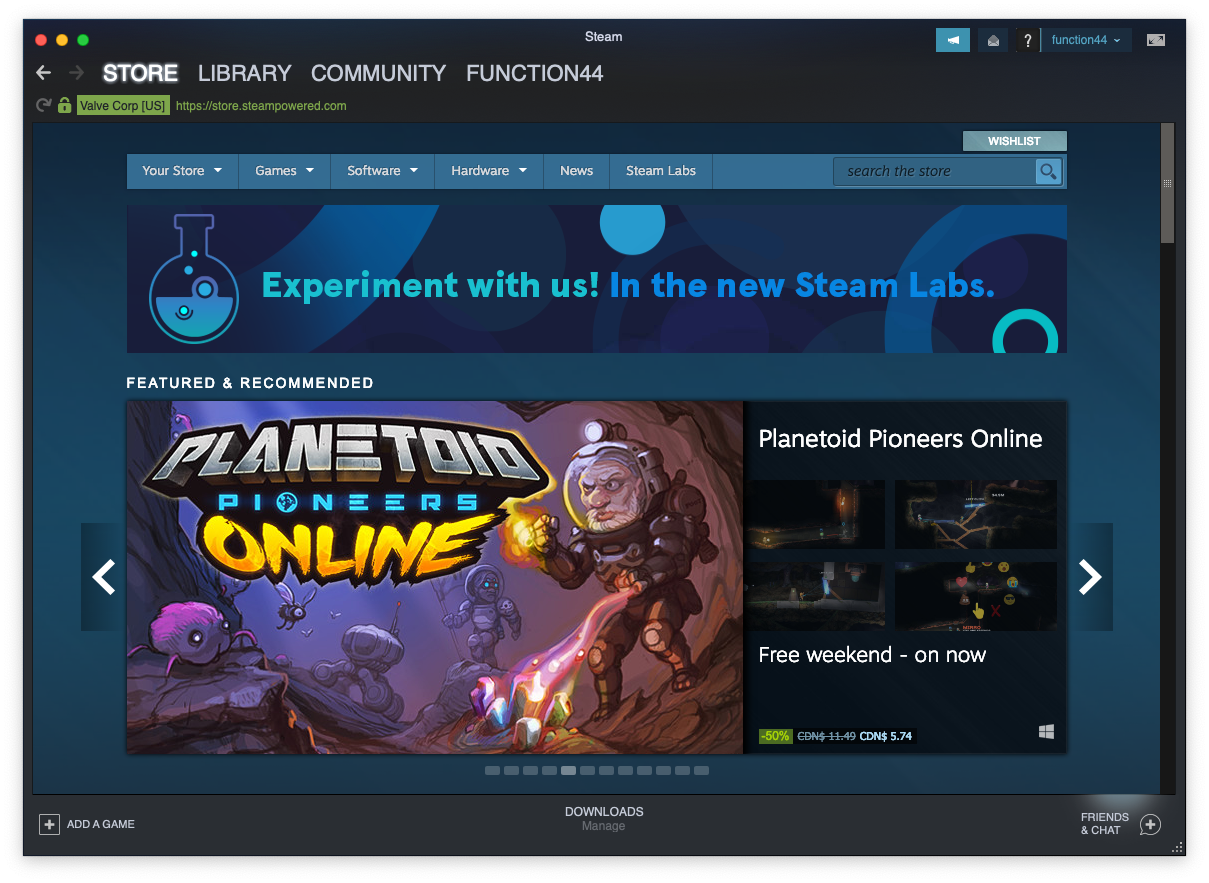
Task: Click FEATURED & RECOMMENDED heading
Action: click(250, 383)
